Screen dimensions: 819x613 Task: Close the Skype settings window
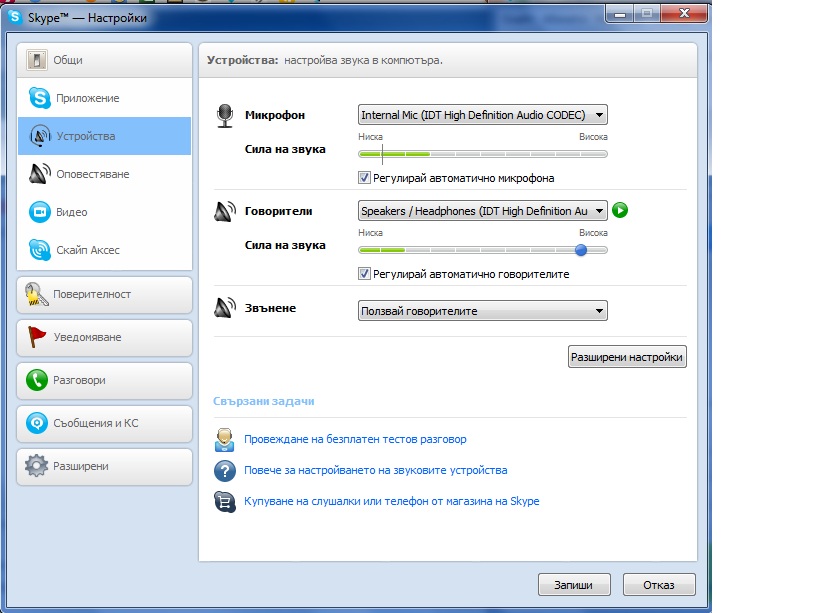(x=684, y=14)
